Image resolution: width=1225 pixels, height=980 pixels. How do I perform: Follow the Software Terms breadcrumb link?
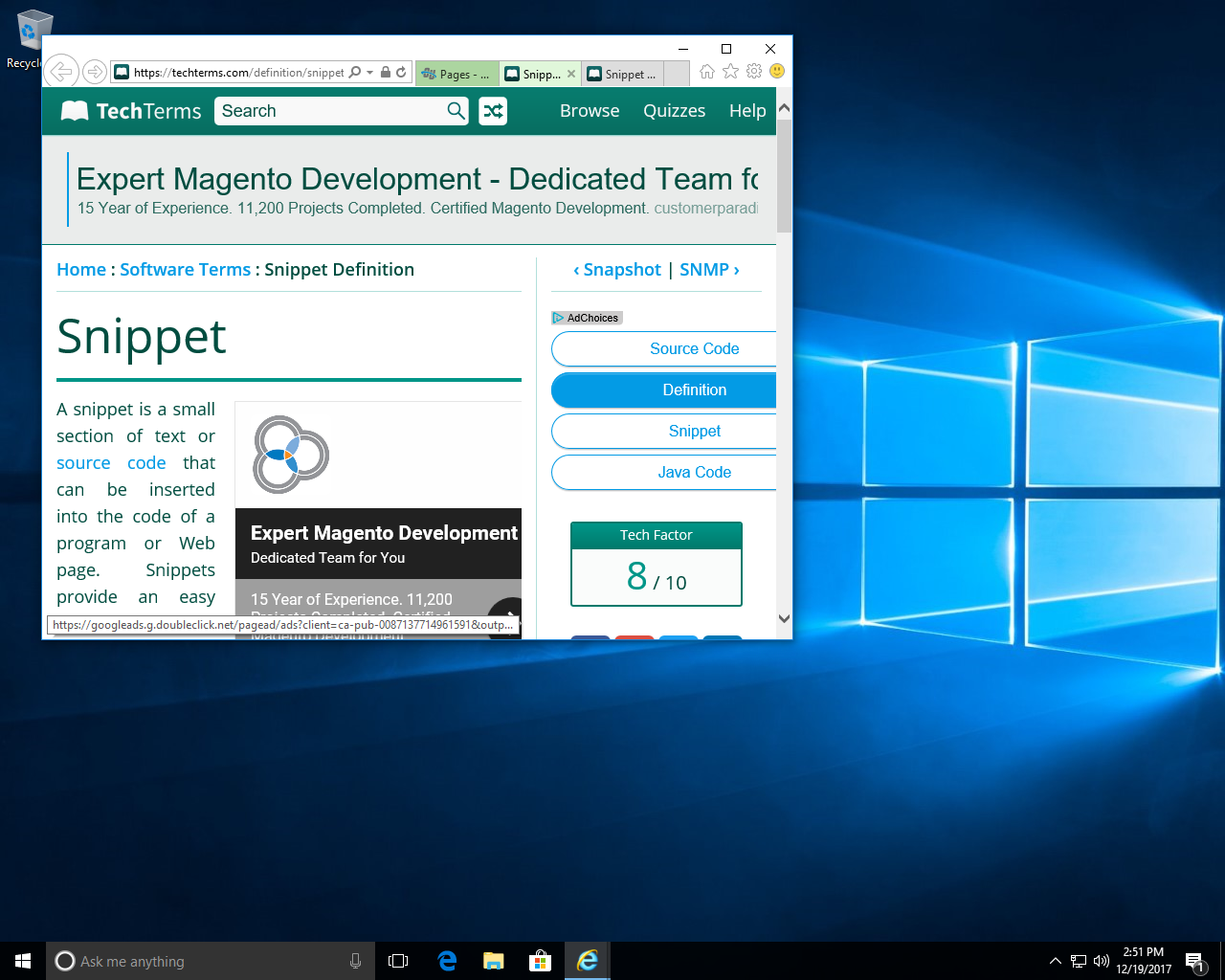point(185,270)
